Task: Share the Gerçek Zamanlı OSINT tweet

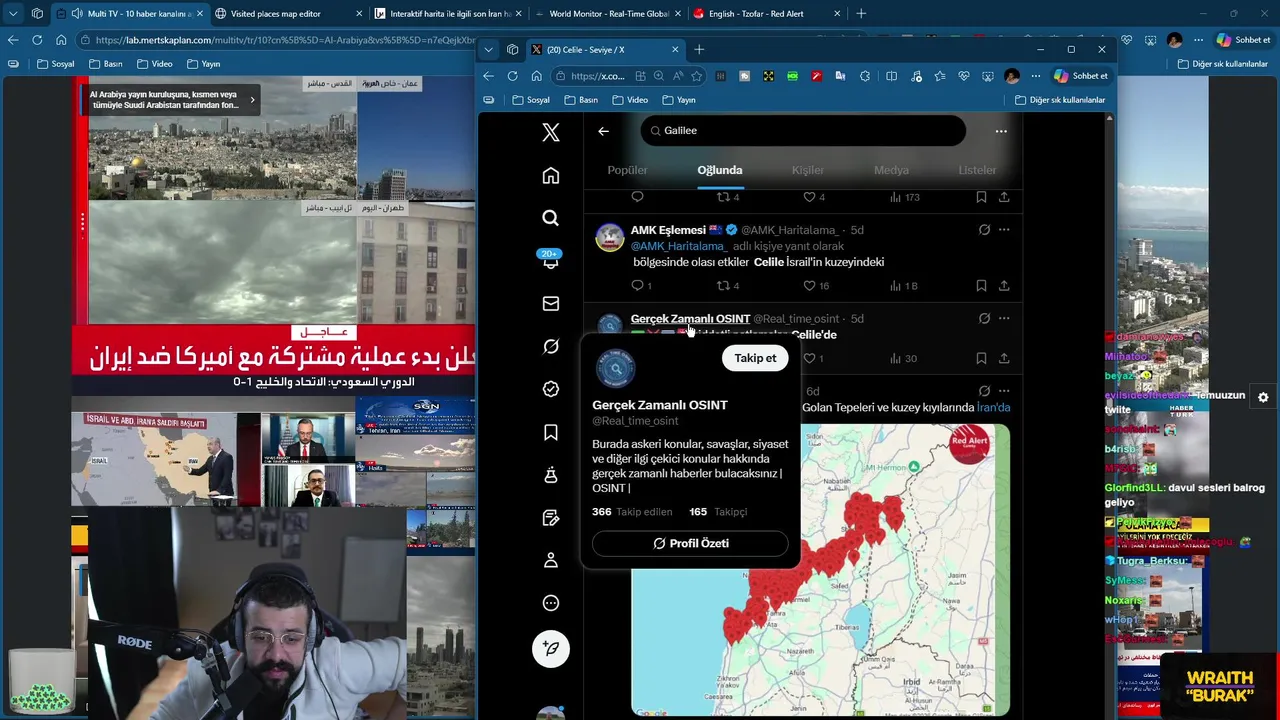Action: click(x=1004, y=358)
